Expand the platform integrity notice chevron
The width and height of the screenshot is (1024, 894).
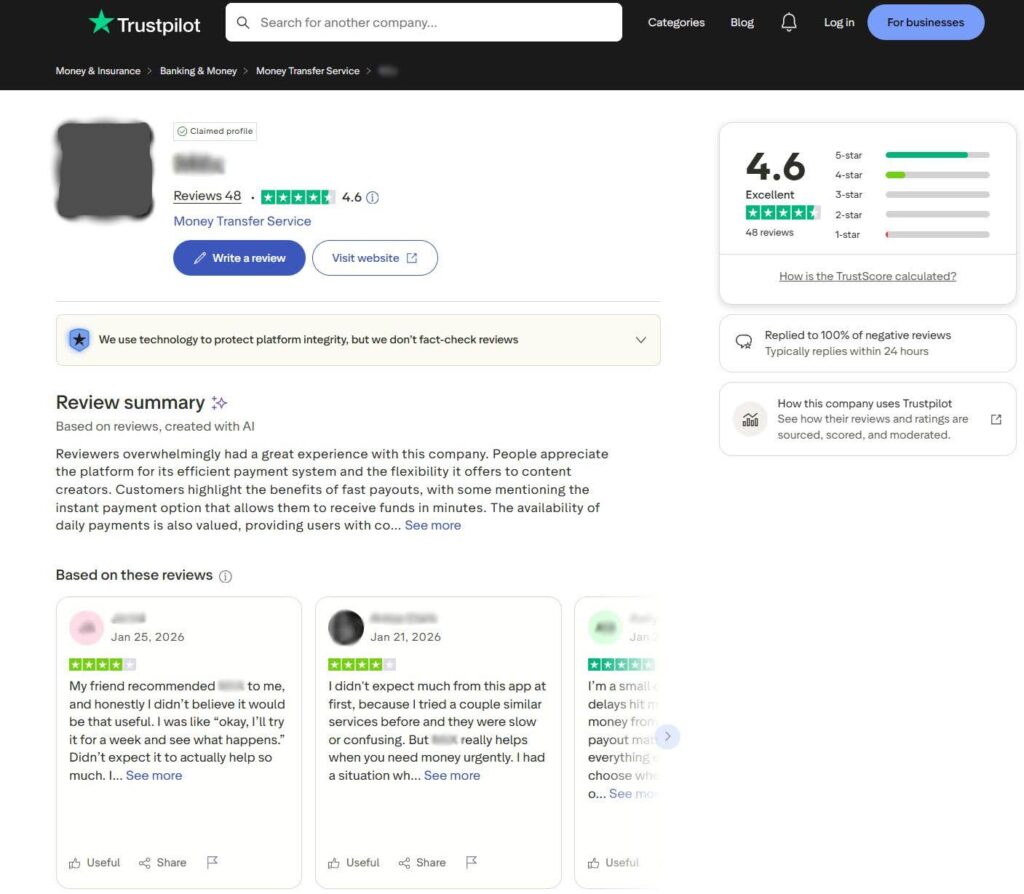[641, 340]
